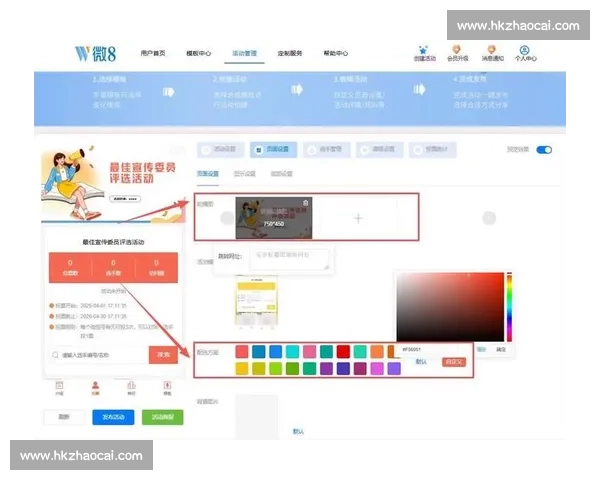Pick the bright blue swatch in first row

pos(276,351)
